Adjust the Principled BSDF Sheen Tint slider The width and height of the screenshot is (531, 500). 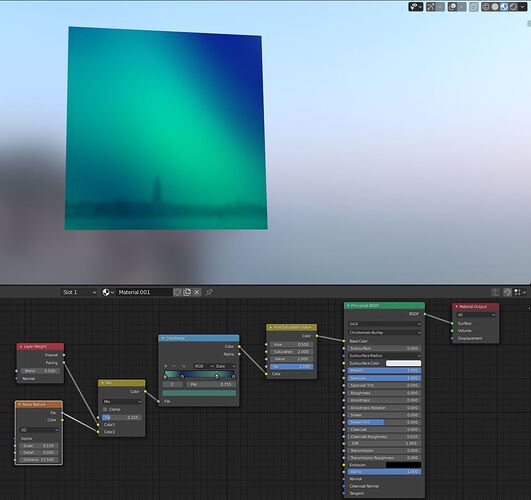(x=385, y=422)
